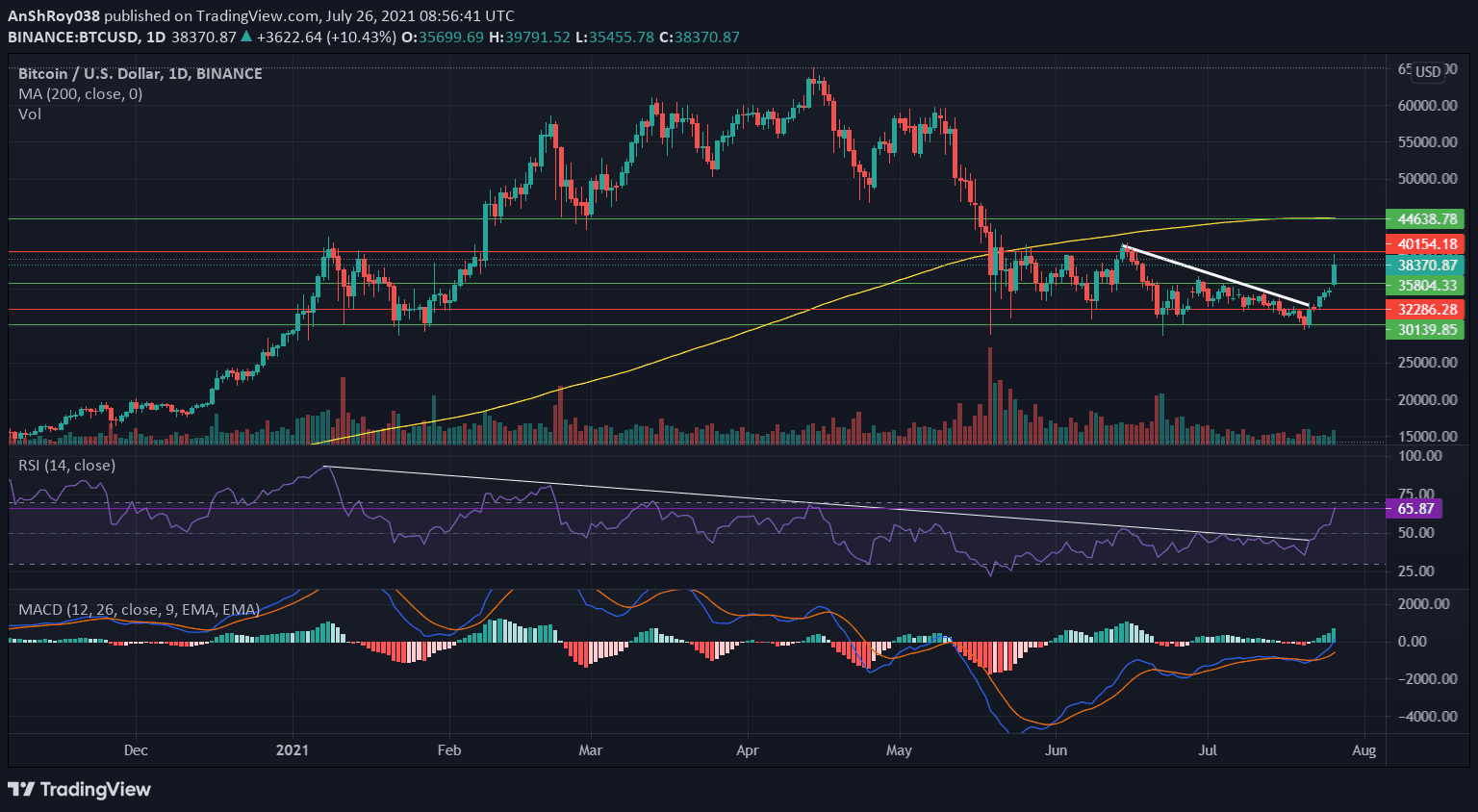The height and width of the screenshot is (812, 1478).
Task: Click the 44638.78 green price label
Action: pyautogui.click(x=1425, y=219)
